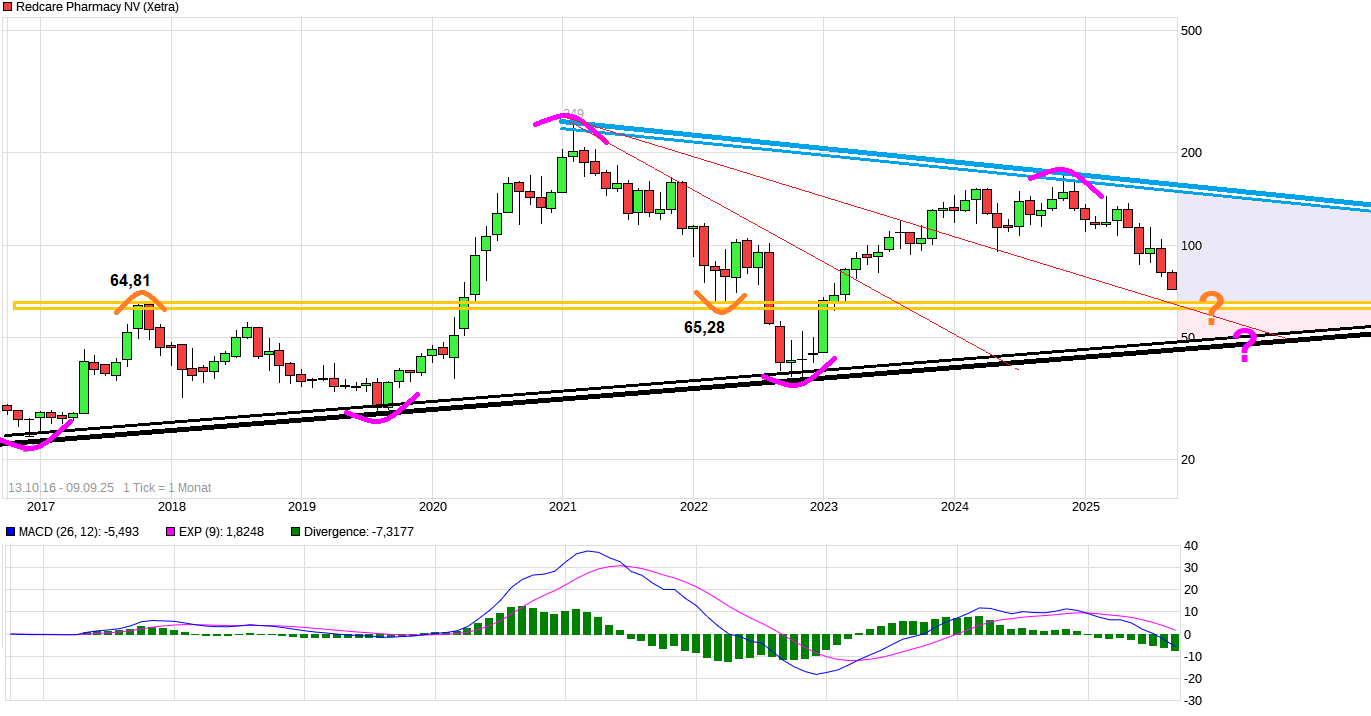
Task: Click the magenta question mark annotation
Action: [1245, 346]
